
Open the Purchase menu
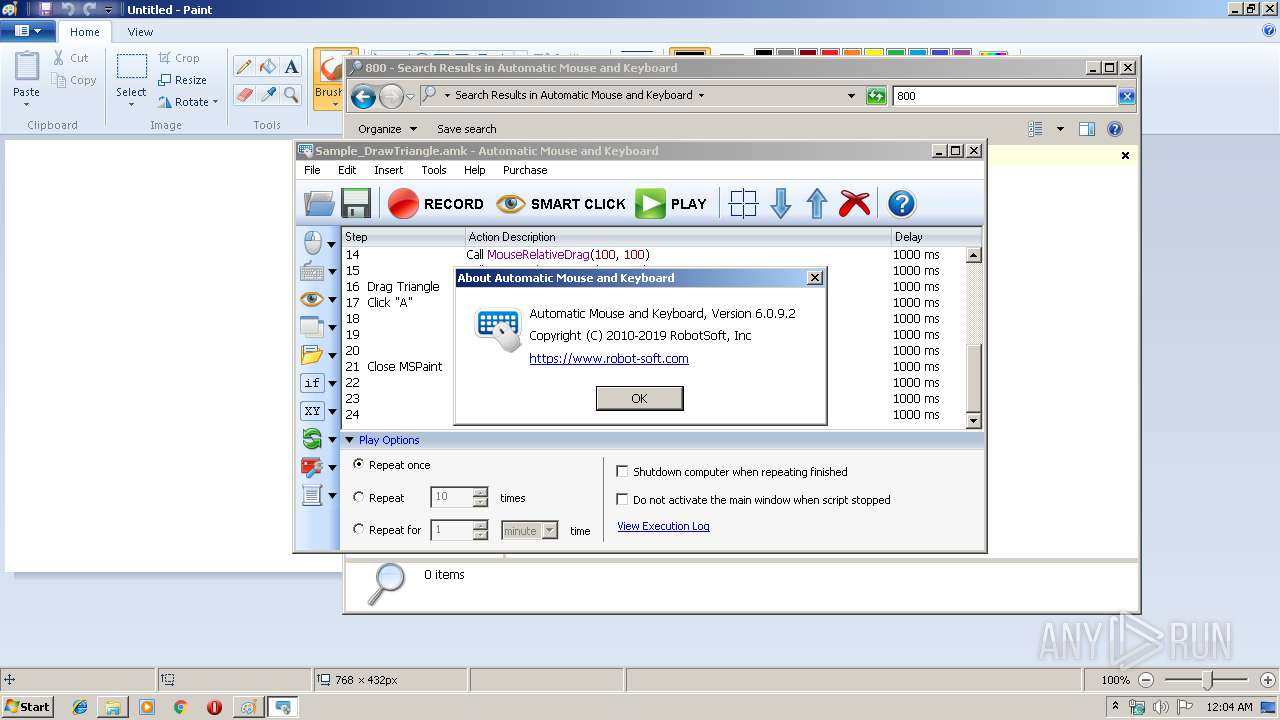click(525, 170)
